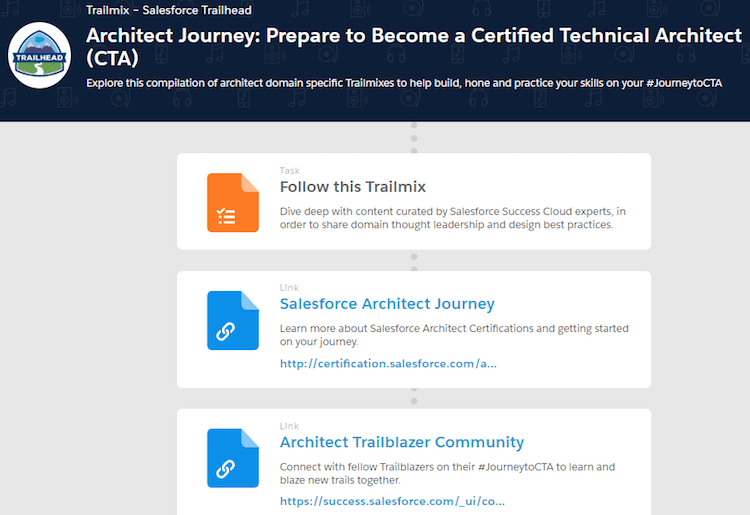
Task: Open the Salesforce Architect Journey title link
Action: [x=387, y=304]
